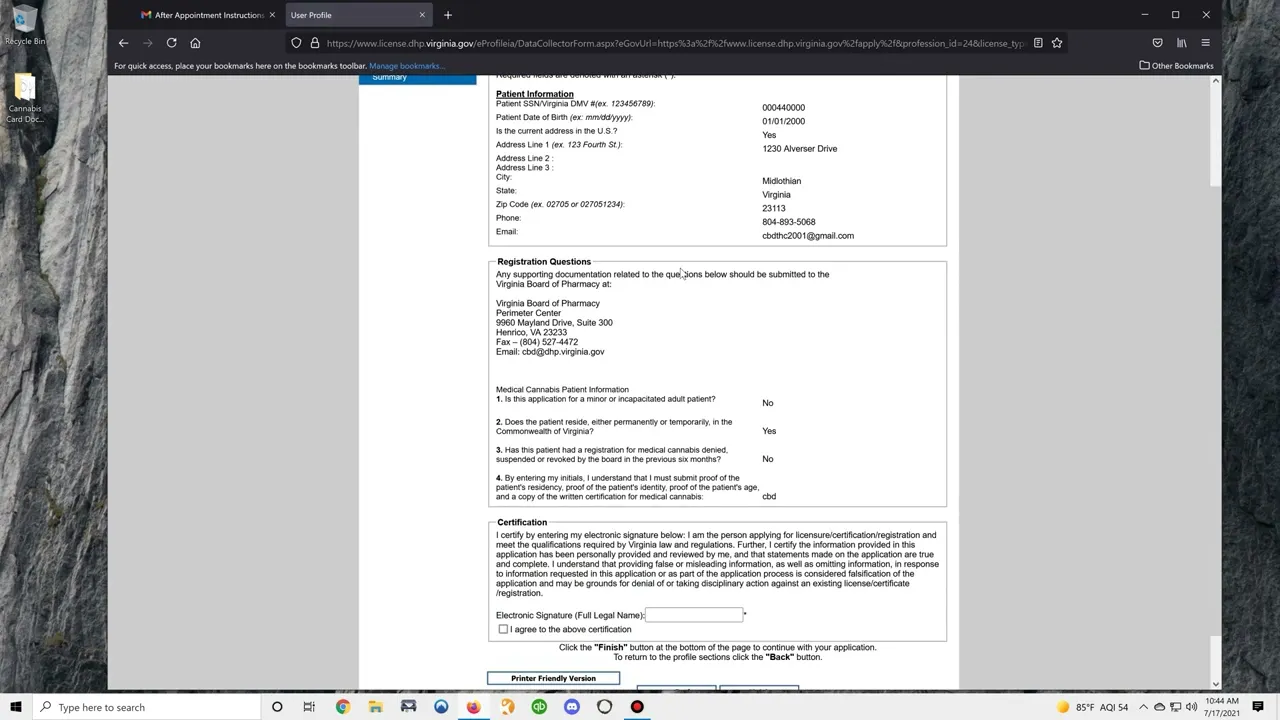Show hidden system tray icons
The height and width of the screenshot is (720, 1280).
pos(1143,707)
